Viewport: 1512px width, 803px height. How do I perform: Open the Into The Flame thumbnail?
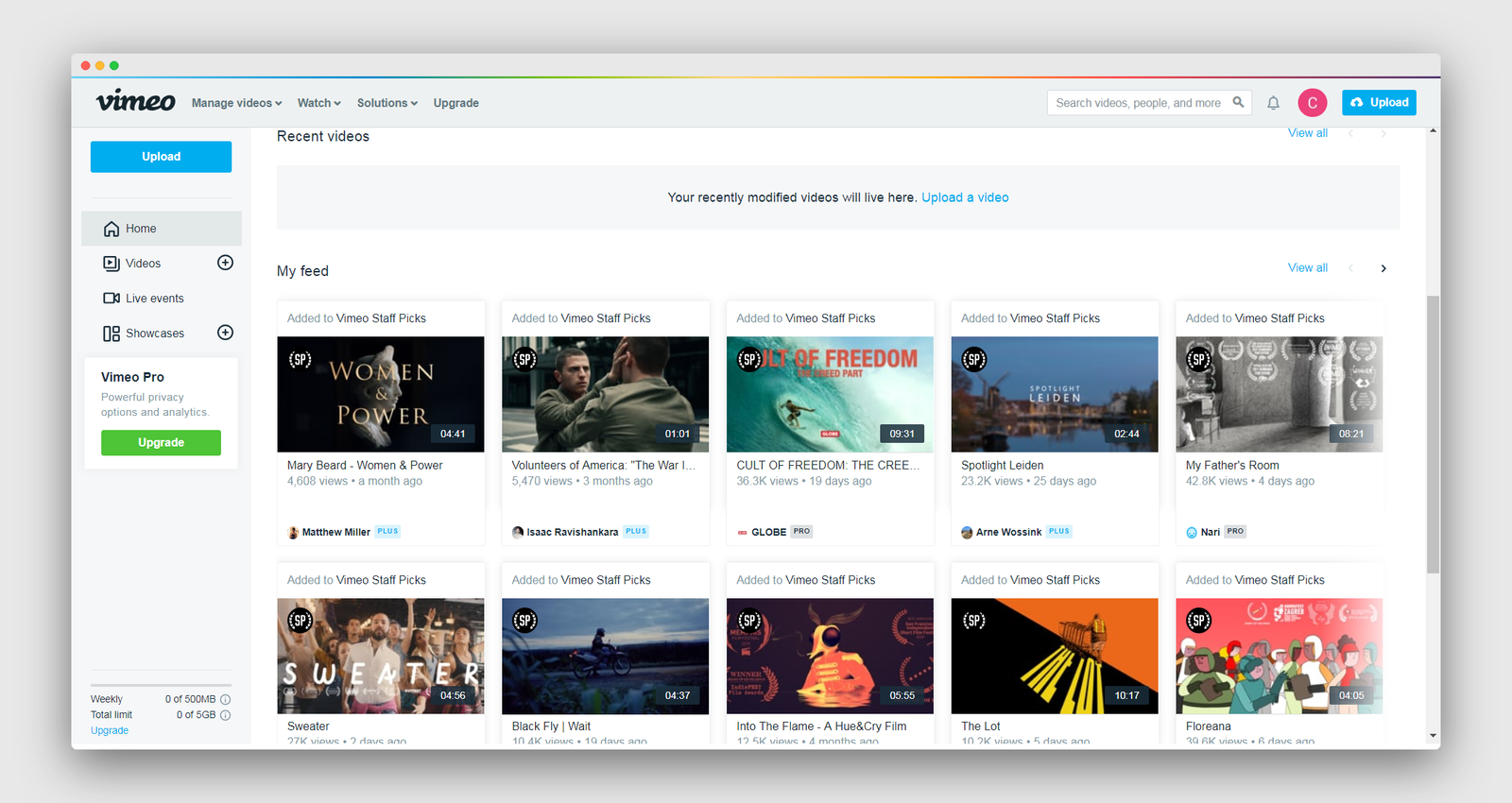coord(830,656)
